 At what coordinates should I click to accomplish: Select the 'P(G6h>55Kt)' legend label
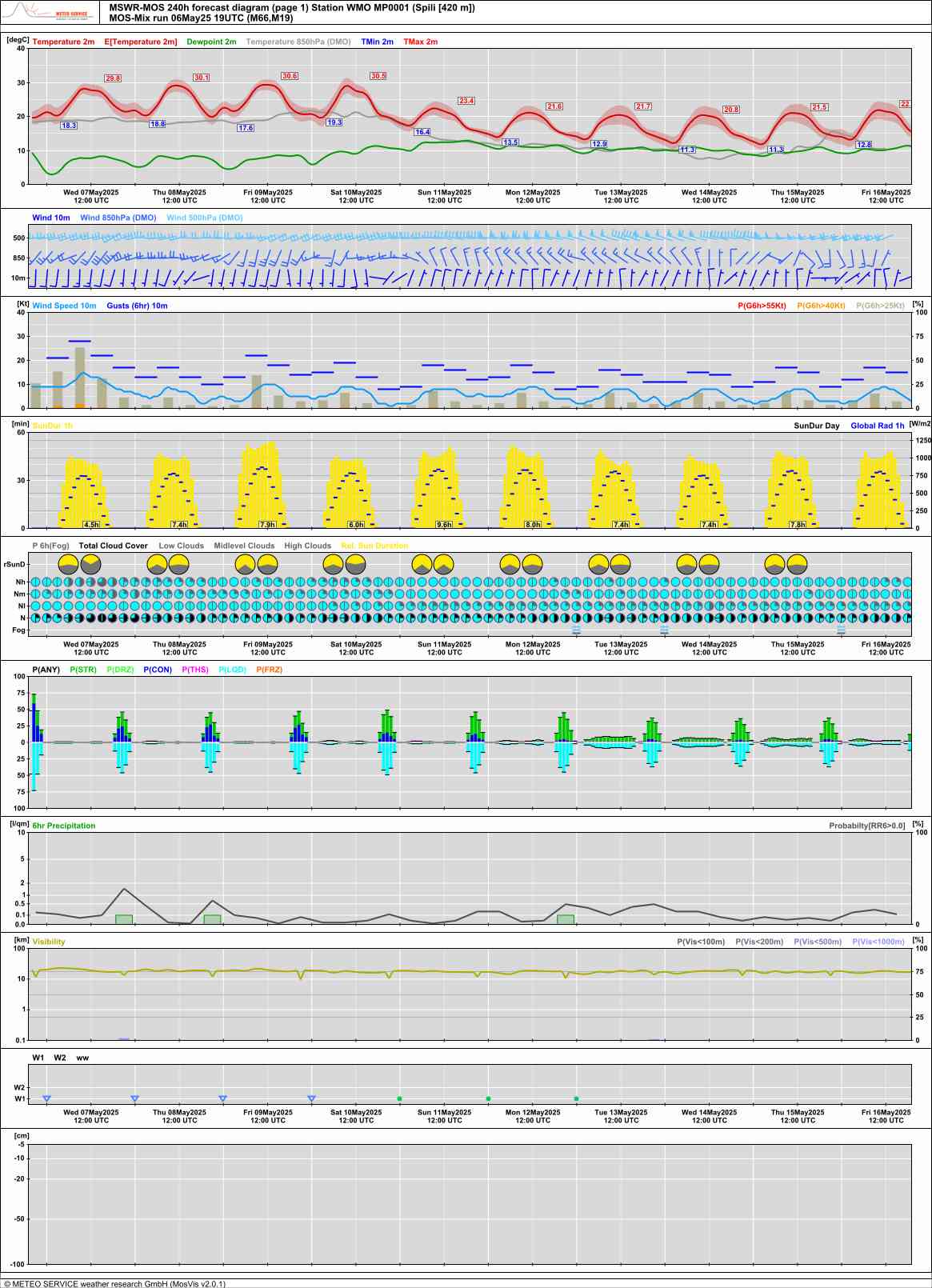point(762,306)
